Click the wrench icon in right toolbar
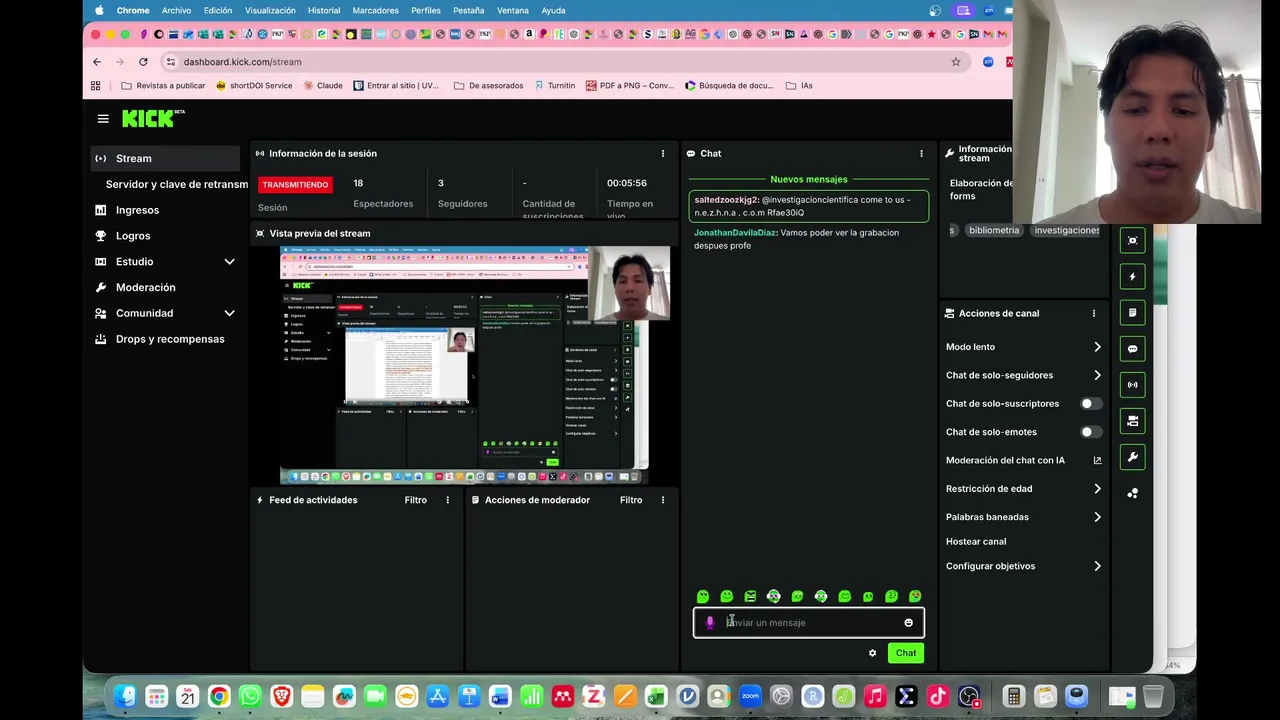This screenshot has width=1280, height=720. [1132, 457]
